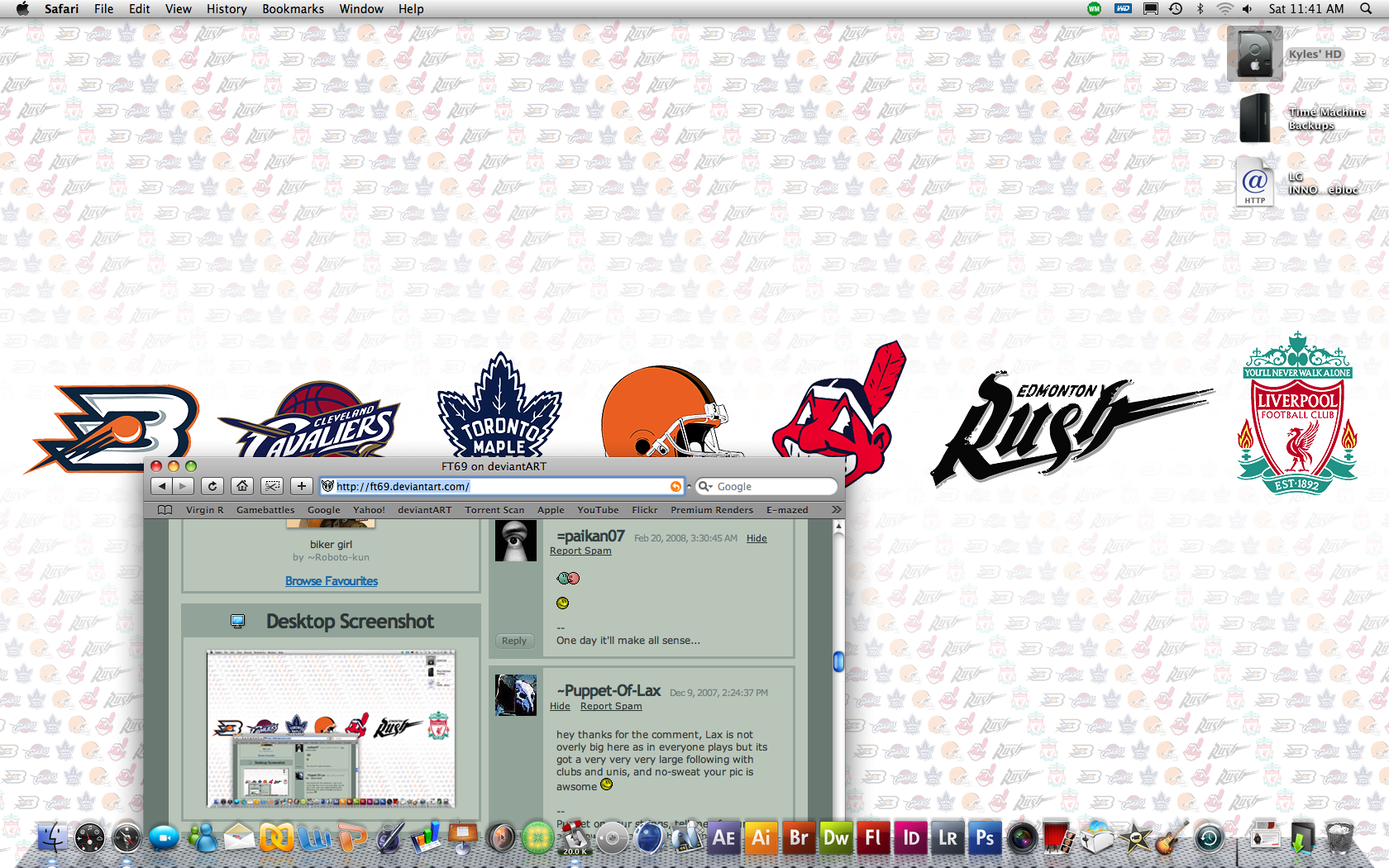Open the volume control in menu bar
This screenshot has height=868, width=1389.
pyautogui.click(x=1247, y=9)
